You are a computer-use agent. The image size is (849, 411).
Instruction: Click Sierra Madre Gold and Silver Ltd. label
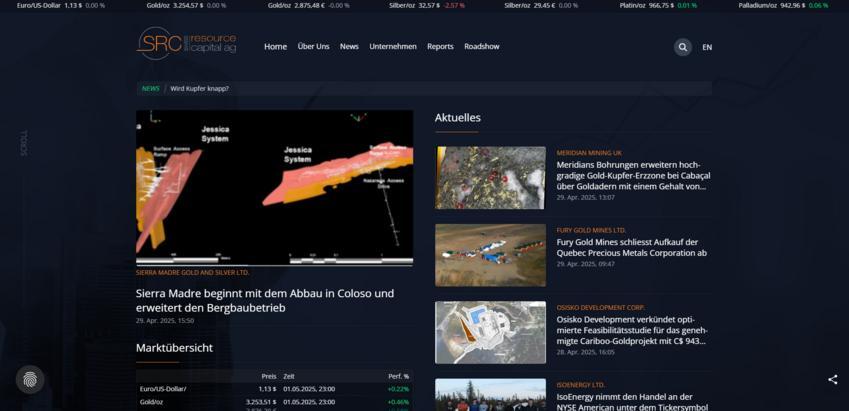[193, 273]
